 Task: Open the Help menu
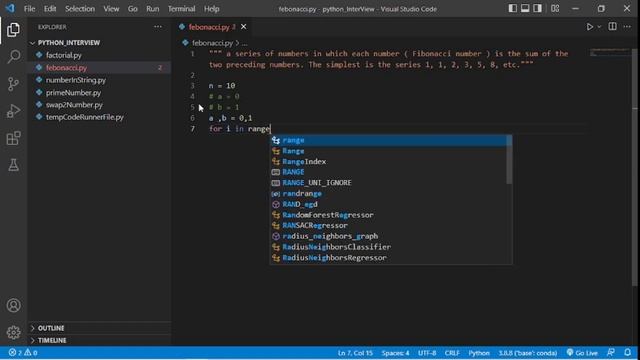pos(211,9)
